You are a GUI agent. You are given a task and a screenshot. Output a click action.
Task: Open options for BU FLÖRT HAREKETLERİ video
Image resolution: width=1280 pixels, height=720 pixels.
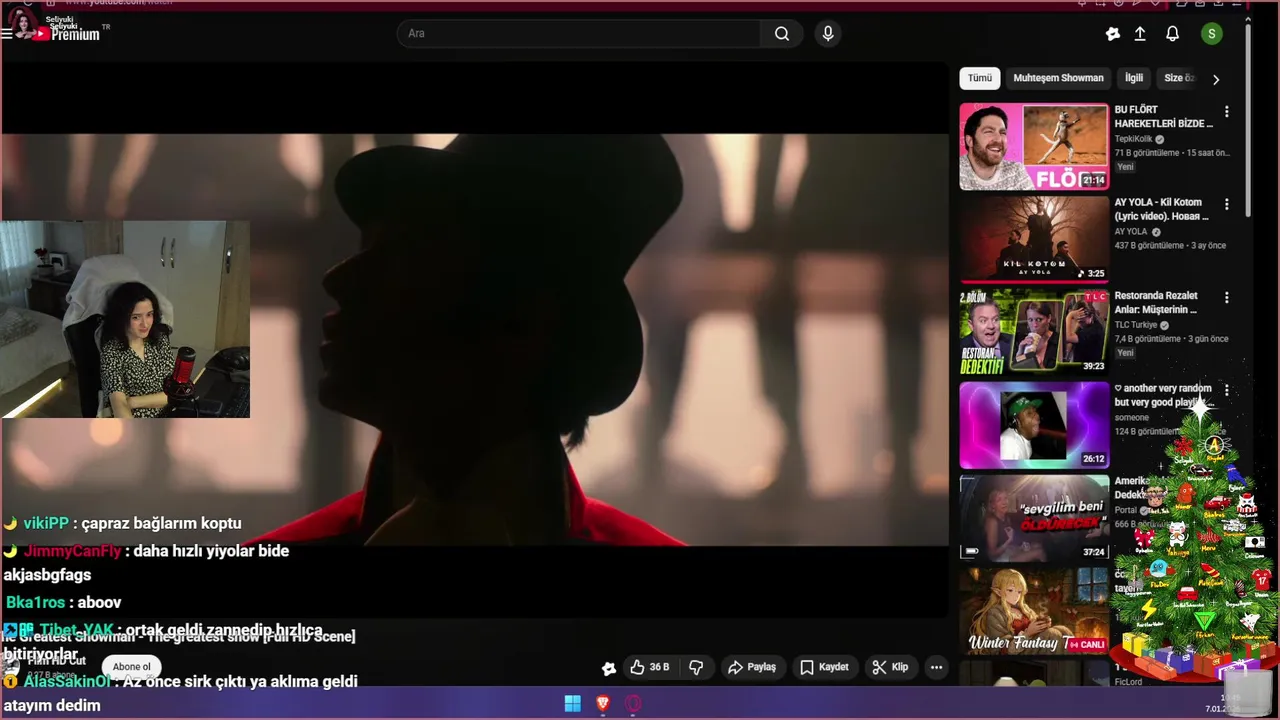1227,112
